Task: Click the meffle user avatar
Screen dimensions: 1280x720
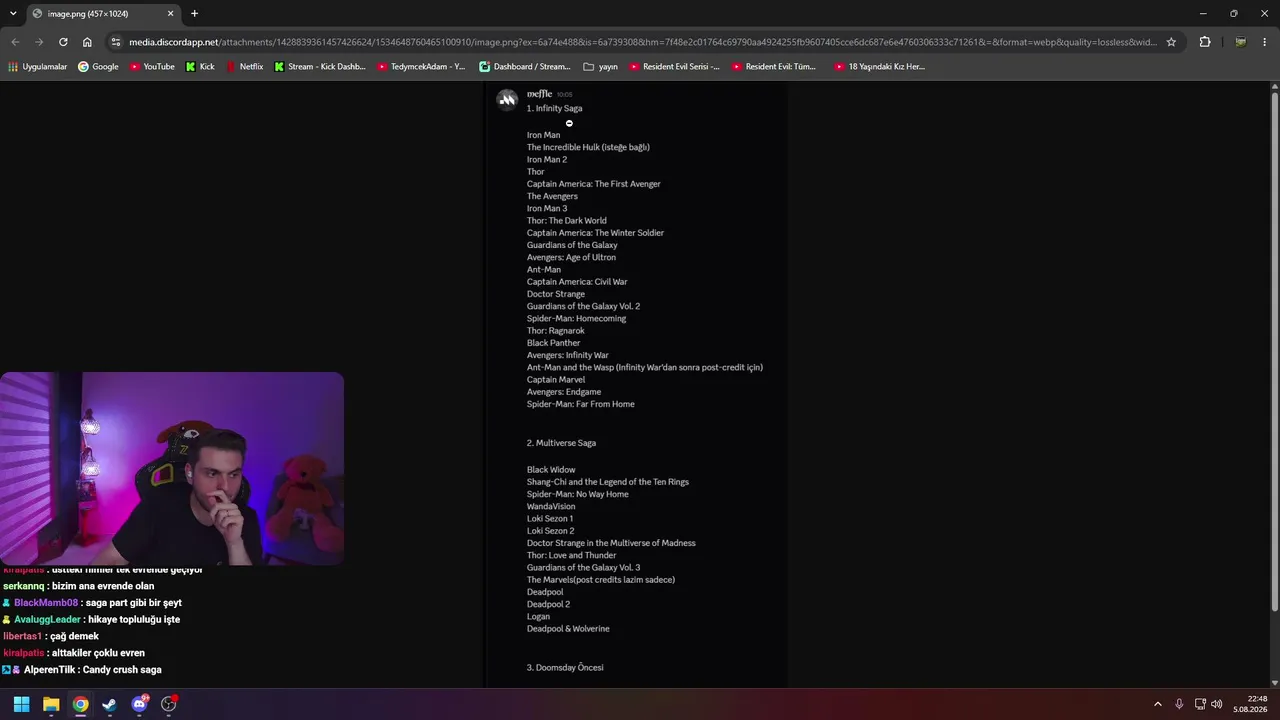Action: pos(507,98)
